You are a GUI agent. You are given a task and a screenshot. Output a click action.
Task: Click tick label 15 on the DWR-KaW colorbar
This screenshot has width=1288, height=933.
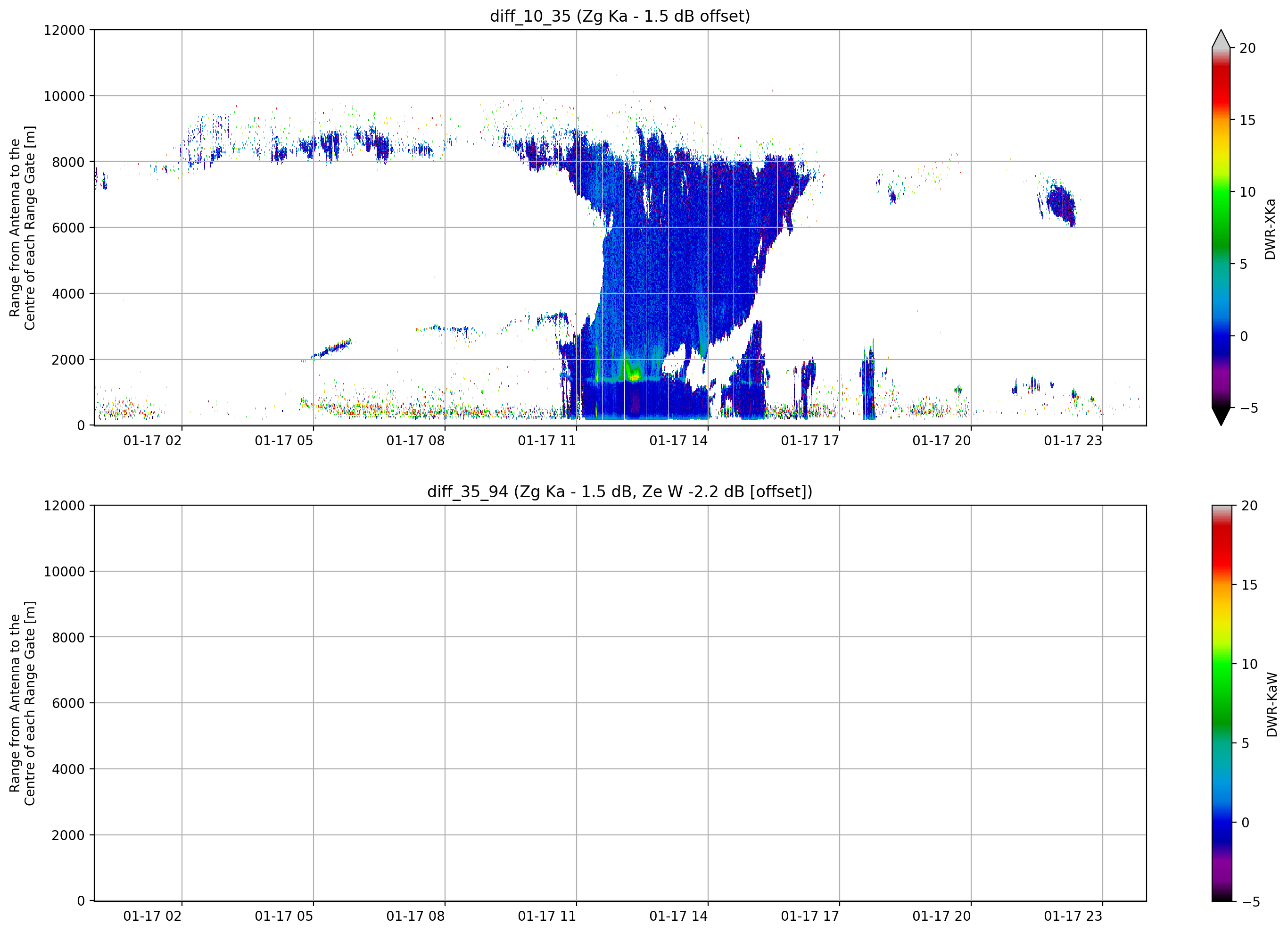pyautogui.click(x=1249, y=585)
